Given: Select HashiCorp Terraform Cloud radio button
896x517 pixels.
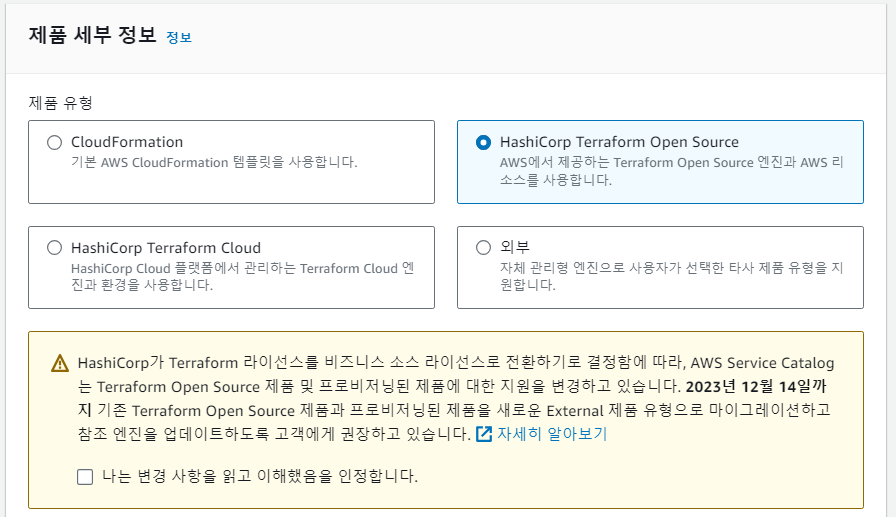Looking at the screenshot, I should tap(54, 247).
